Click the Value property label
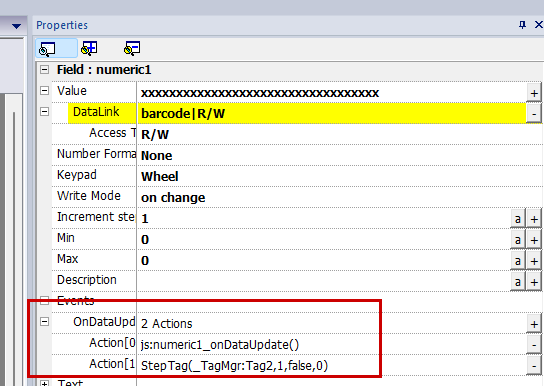Image resolution: width=544 pixels, height=386 pixels. pos(72,91)
